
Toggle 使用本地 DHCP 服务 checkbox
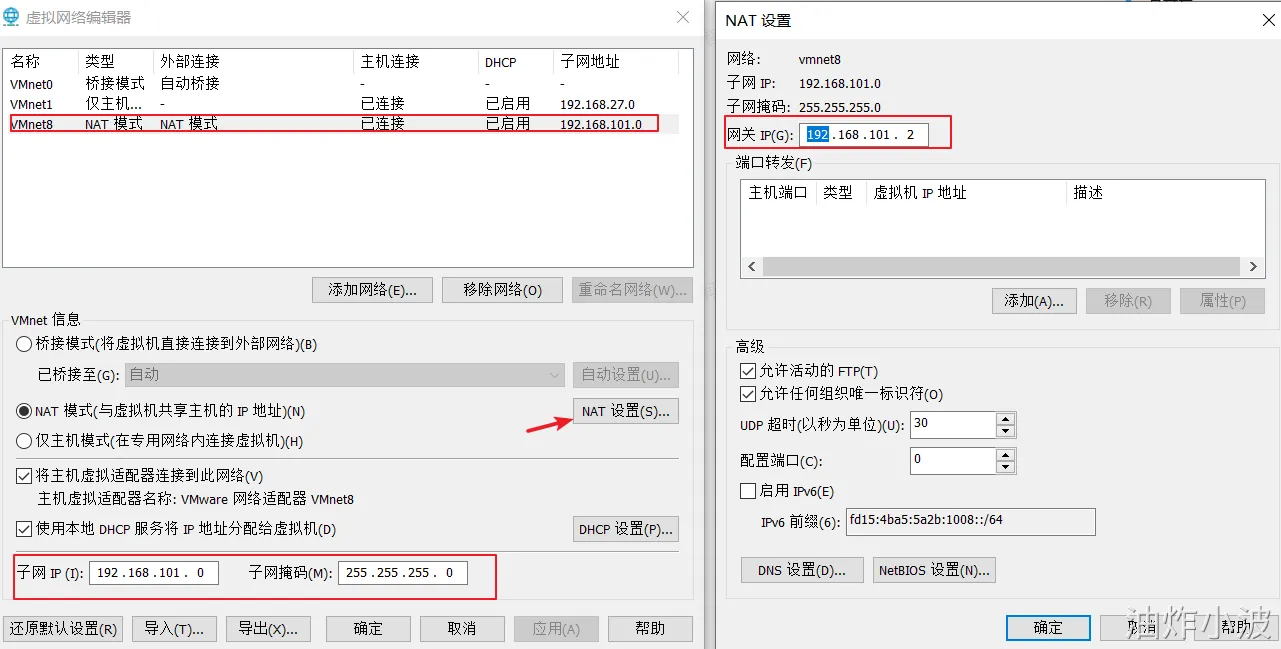24,529
